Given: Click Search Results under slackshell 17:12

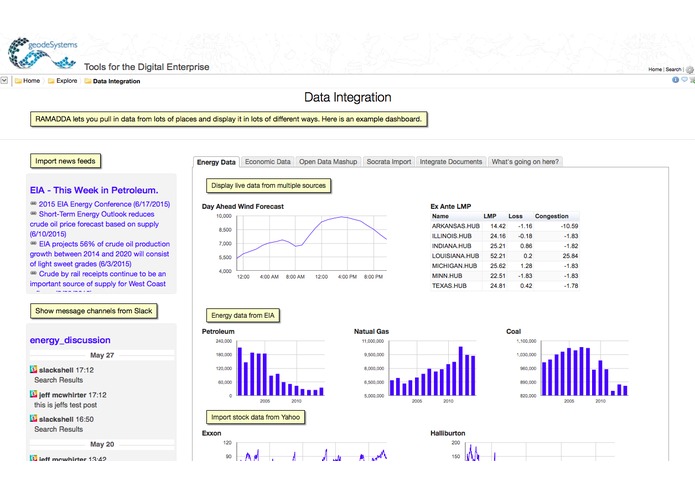Looking at the screenshot, I should pyautogui.click(x=59, y=380).
